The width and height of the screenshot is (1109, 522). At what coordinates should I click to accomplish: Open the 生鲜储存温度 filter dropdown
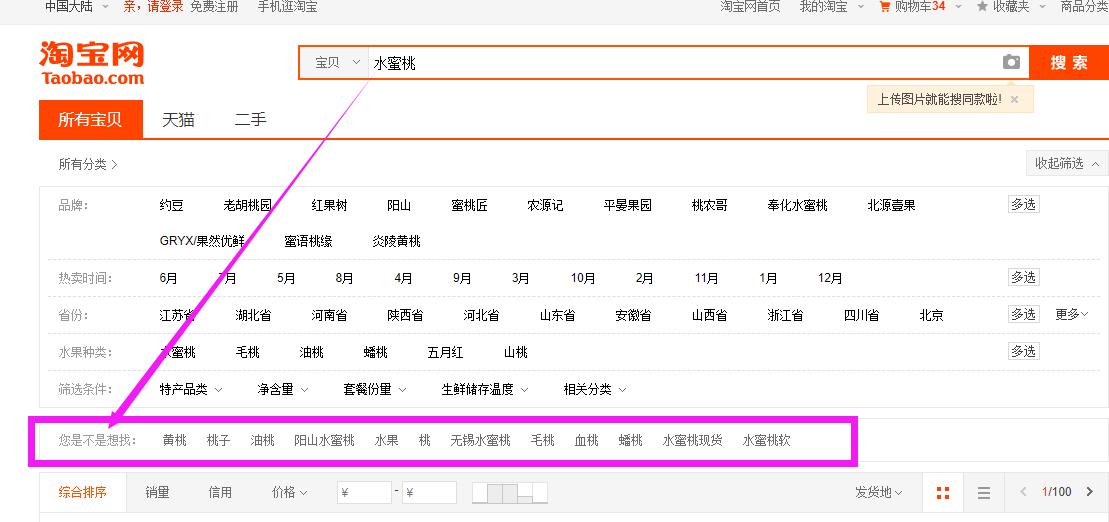(485, 389)
